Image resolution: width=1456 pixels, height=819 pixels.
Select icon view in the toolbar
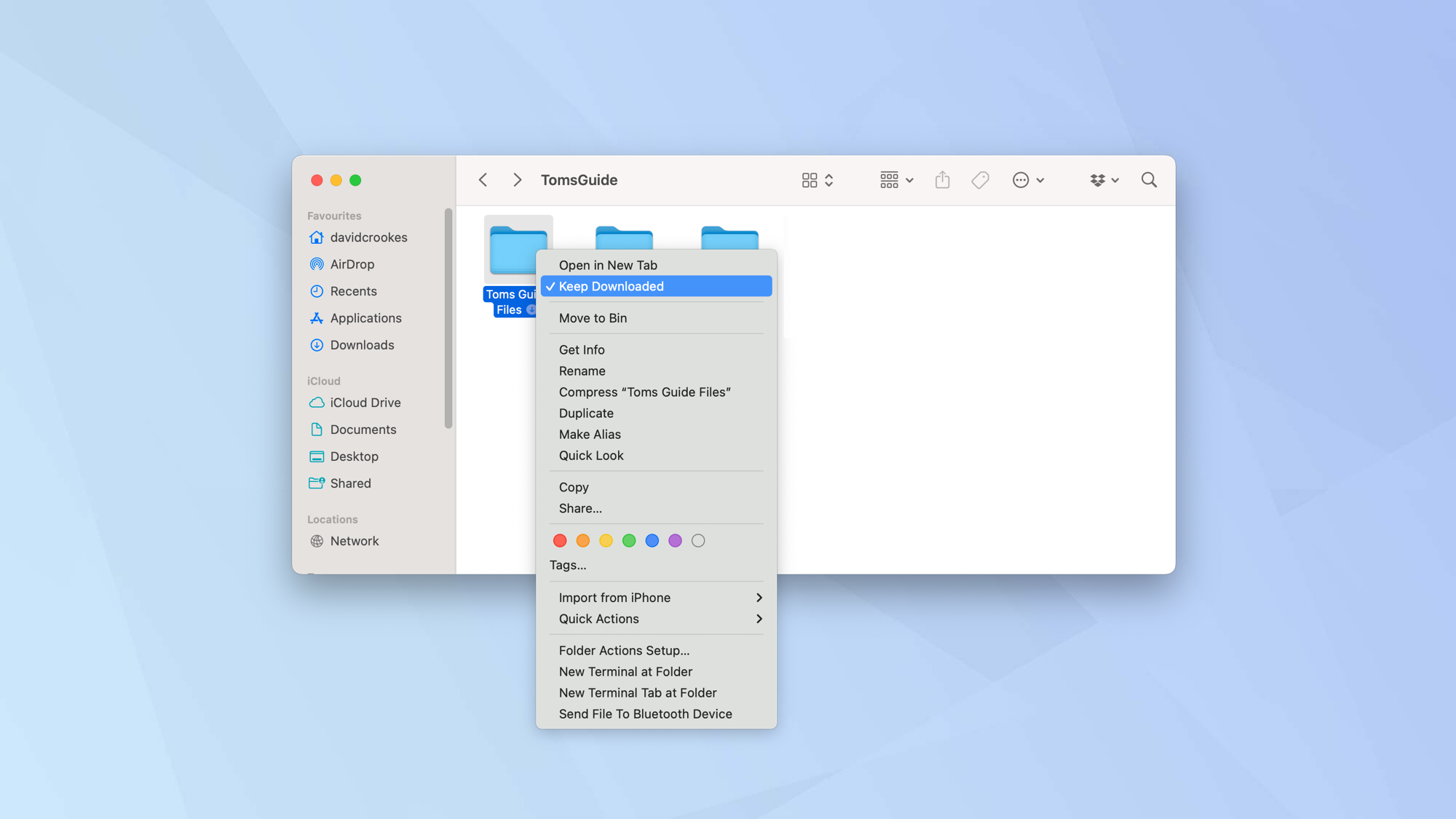(x=810, y=180)
